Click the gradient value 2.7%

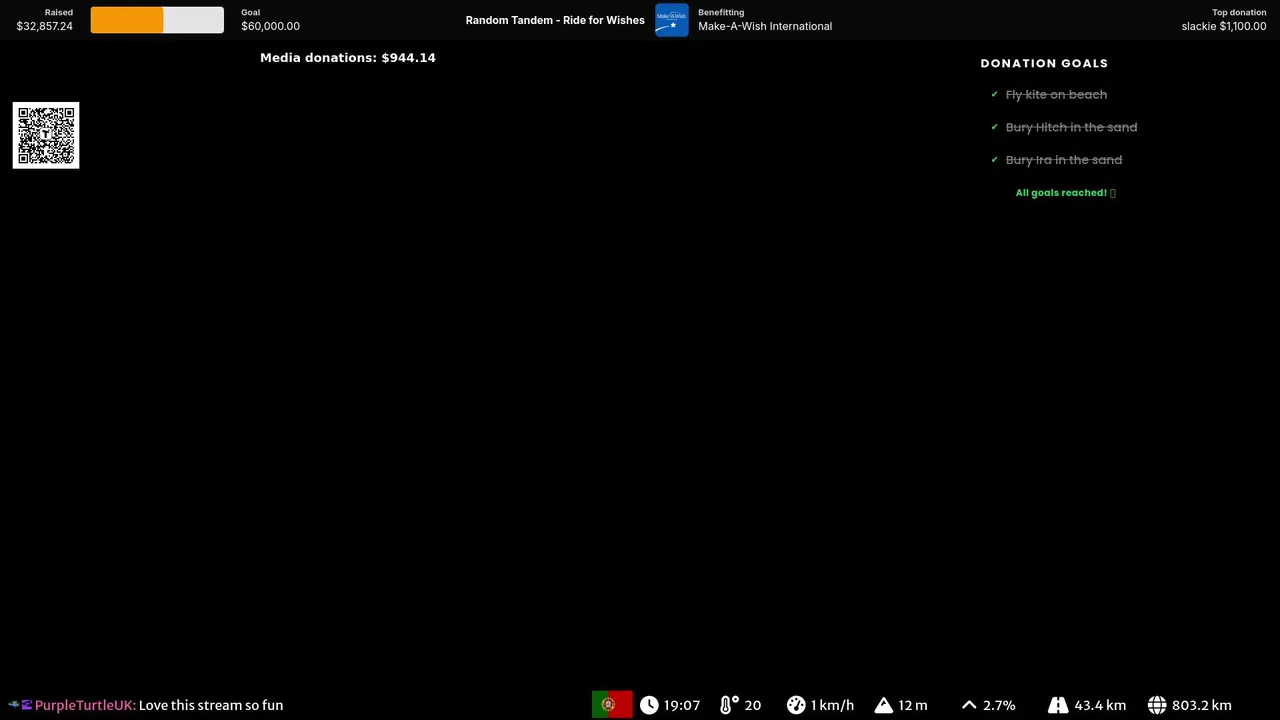click(999, 705)
